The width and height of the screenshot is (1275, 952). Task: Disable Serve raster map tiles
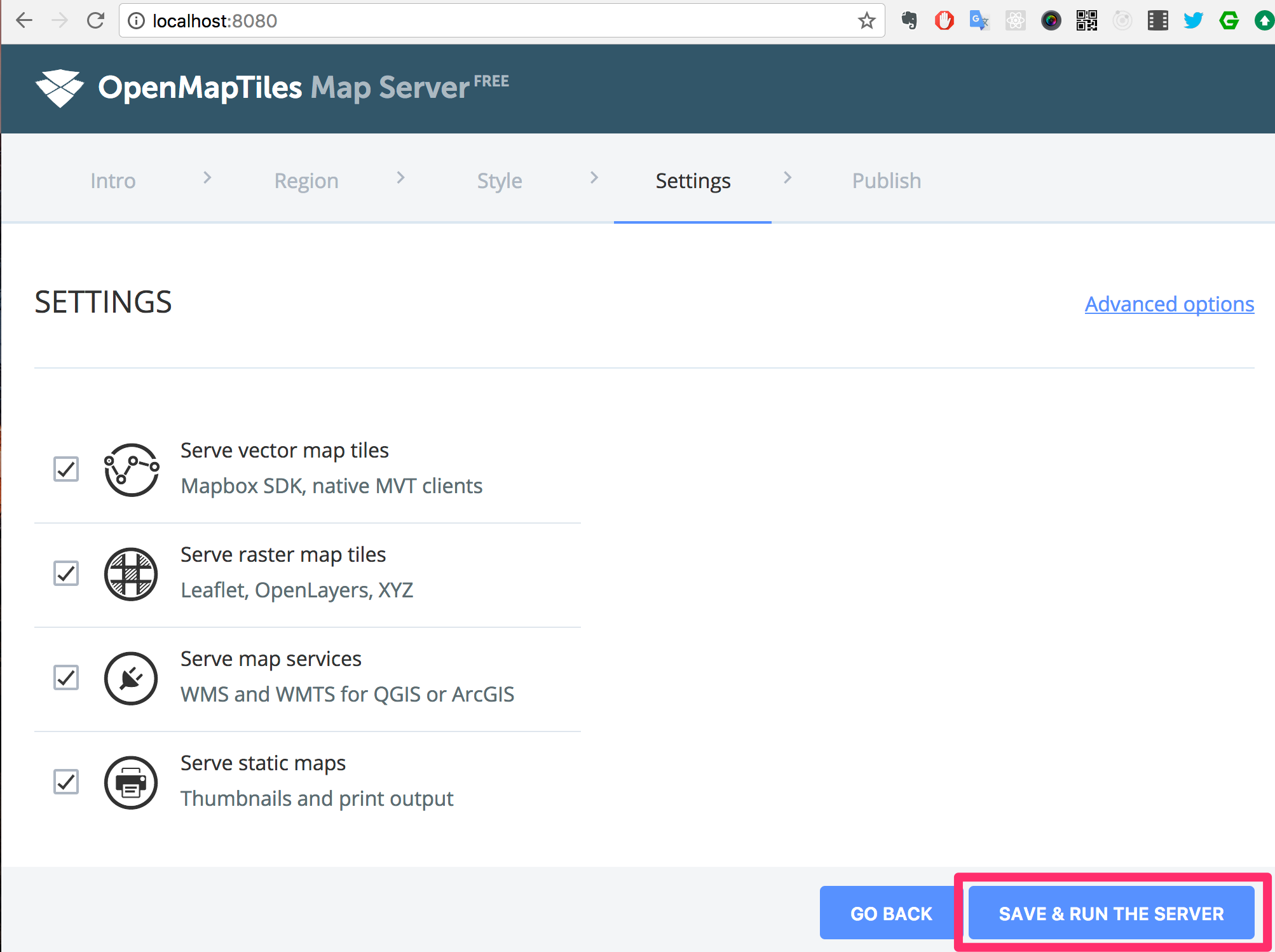tap(66, 574)
